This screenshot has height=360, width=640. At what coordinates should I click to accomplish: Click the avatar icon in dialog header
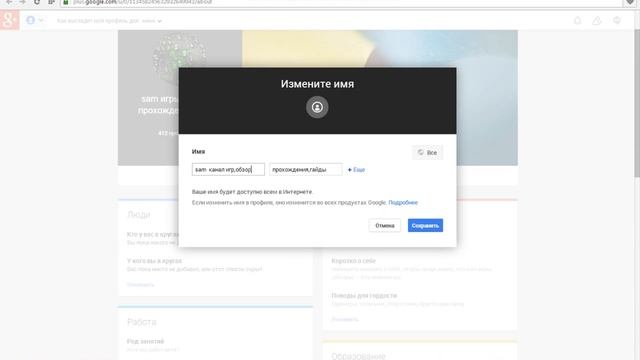317,107
